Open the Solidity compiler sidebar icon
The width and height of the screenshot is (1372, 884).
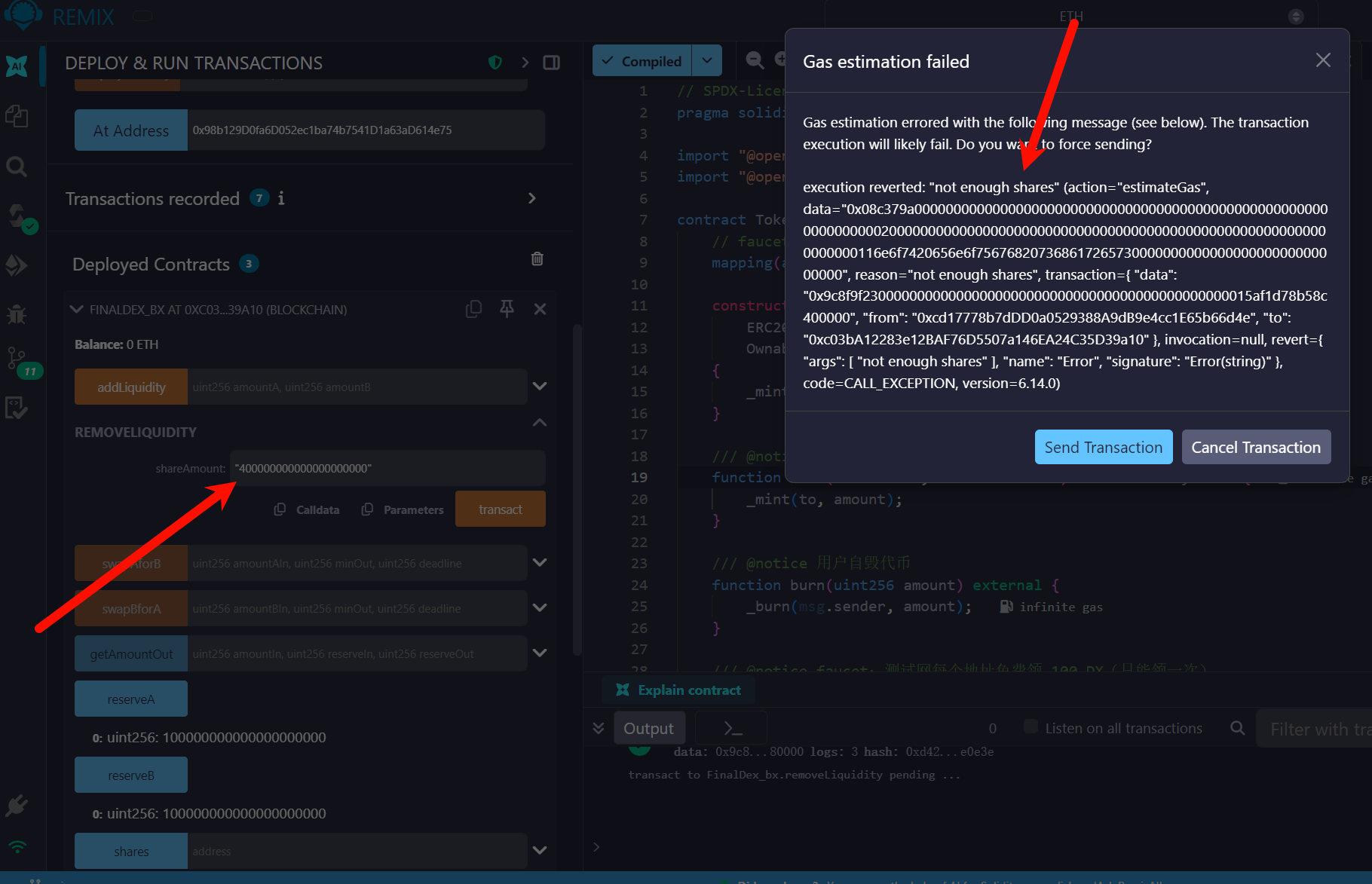click(x=18, y=217)
